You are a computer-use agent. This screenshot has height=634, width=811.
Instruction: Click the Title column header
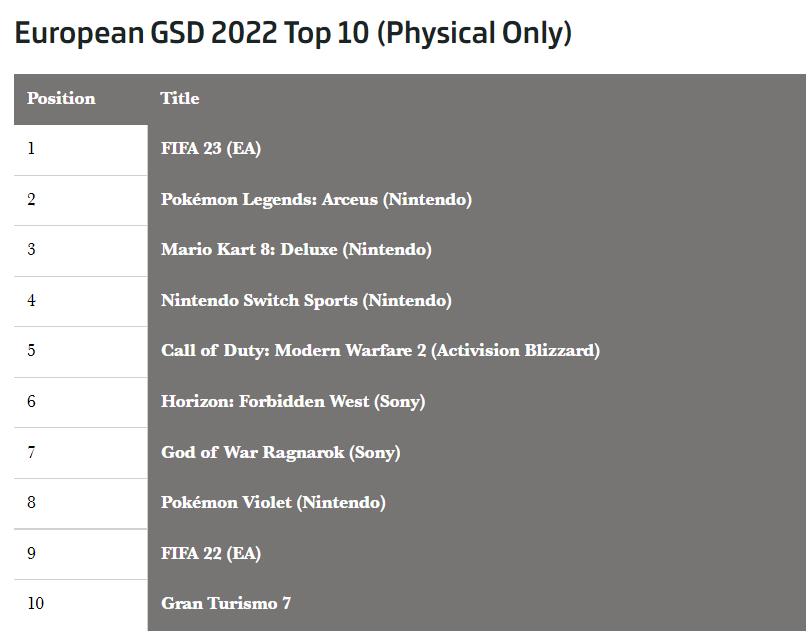[180, 98]
